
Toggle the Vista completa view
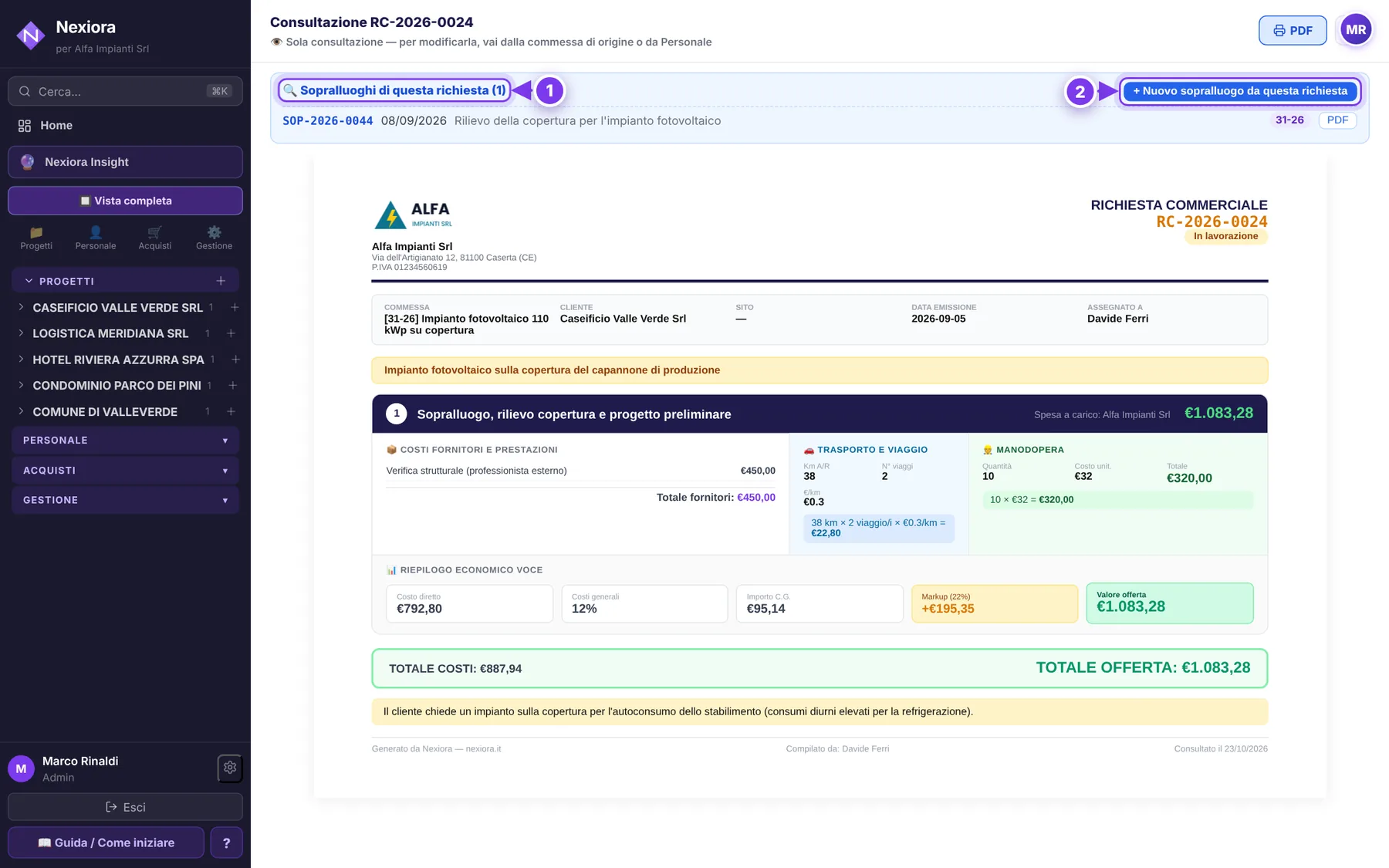[125, 201]
